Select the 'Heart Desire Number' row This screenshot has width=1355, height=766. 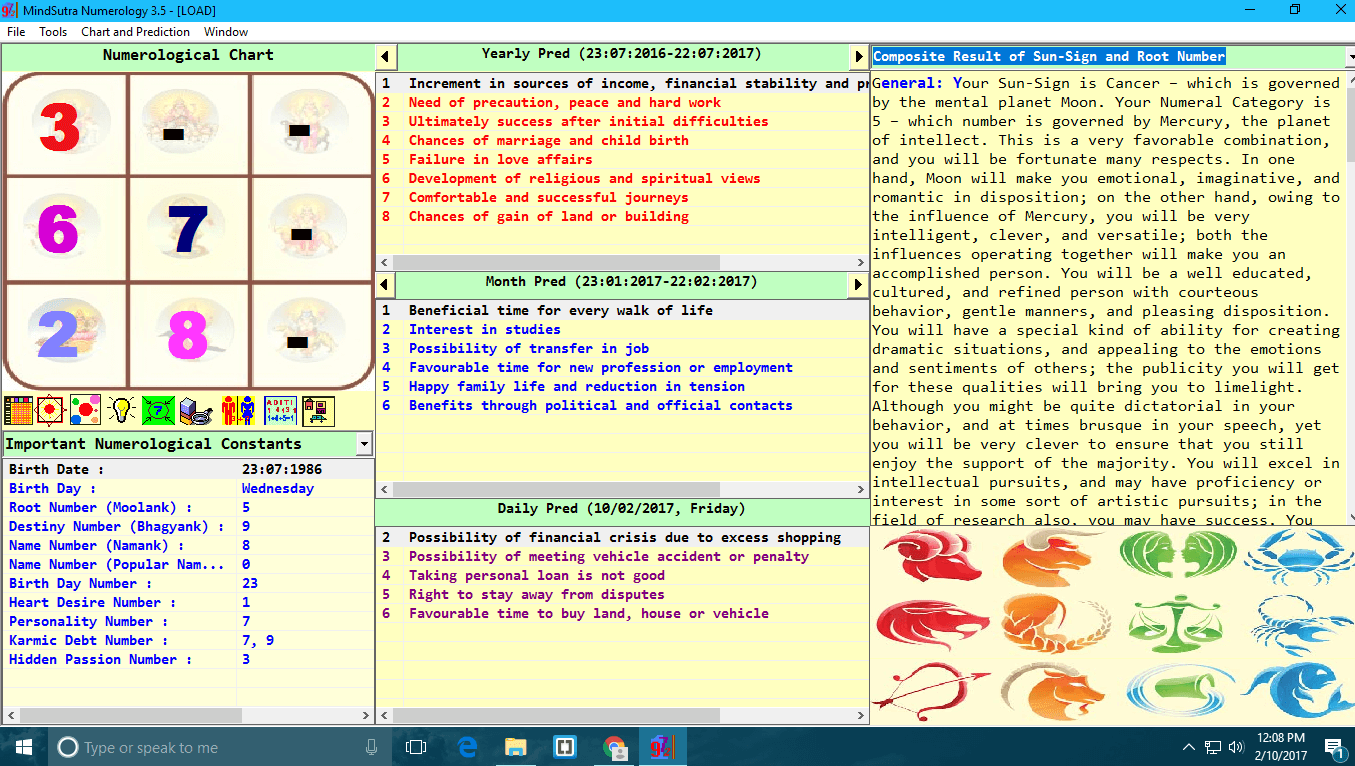188,603
